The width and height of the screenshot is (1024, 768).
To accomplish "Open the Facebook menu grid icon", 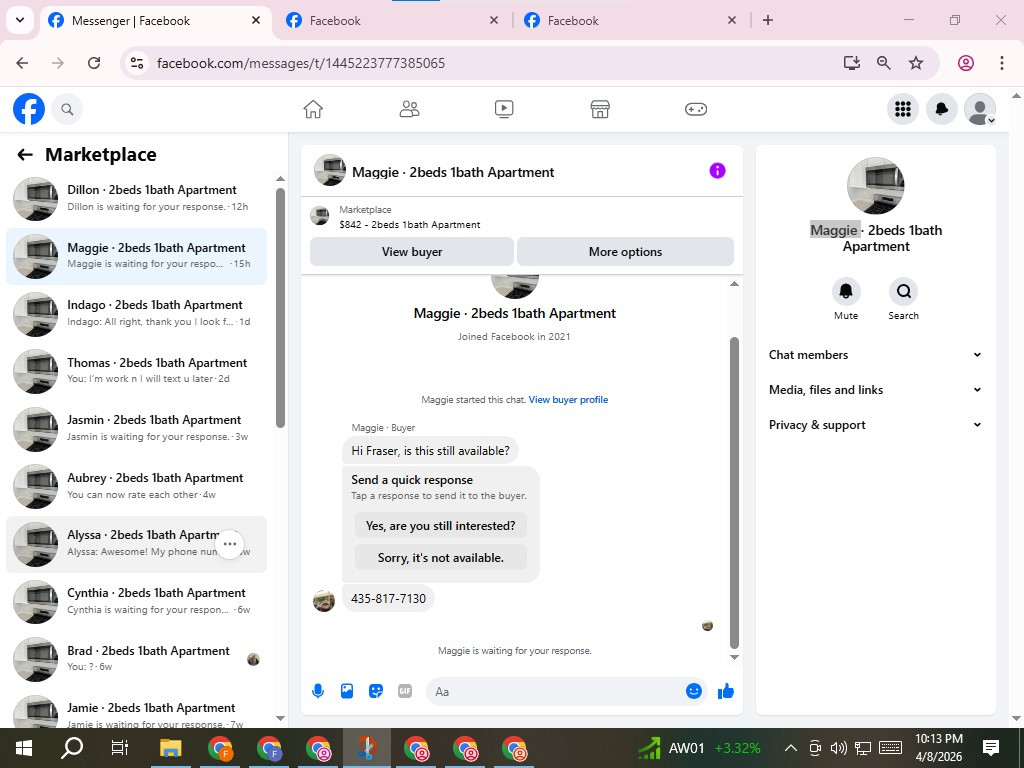I will point(903,109).
